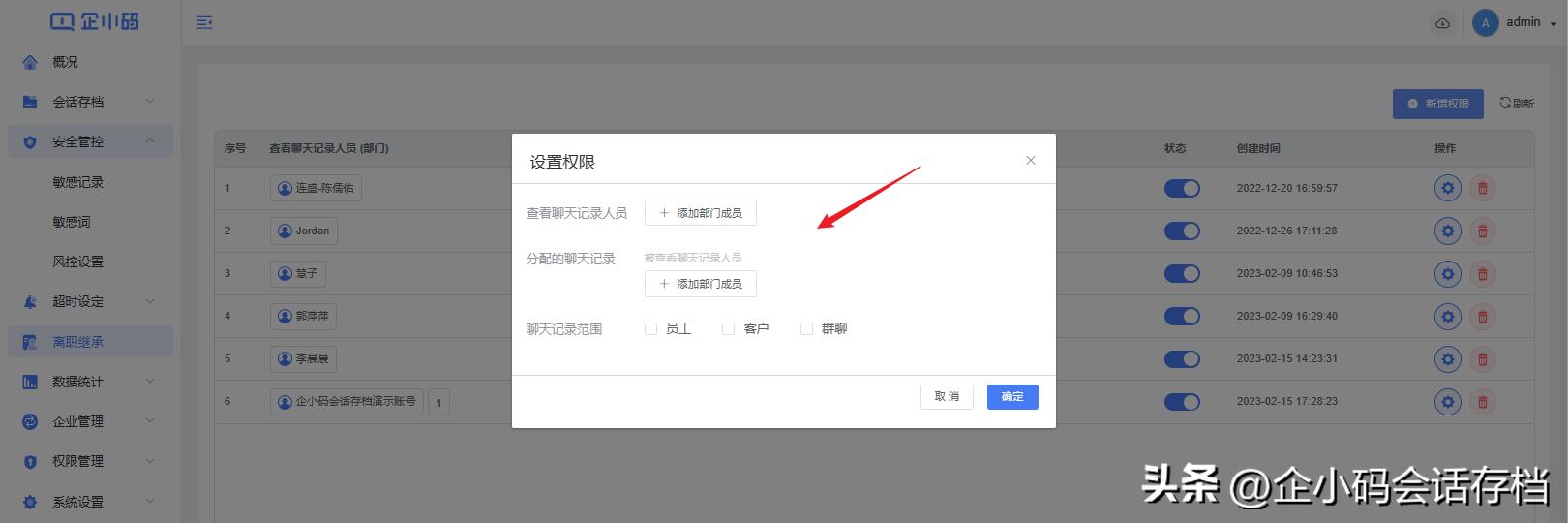Toggle status switch for Jordan row
Viewport: 1568px width, 523px height.
pyautogui.click(x=1182, y=231)
